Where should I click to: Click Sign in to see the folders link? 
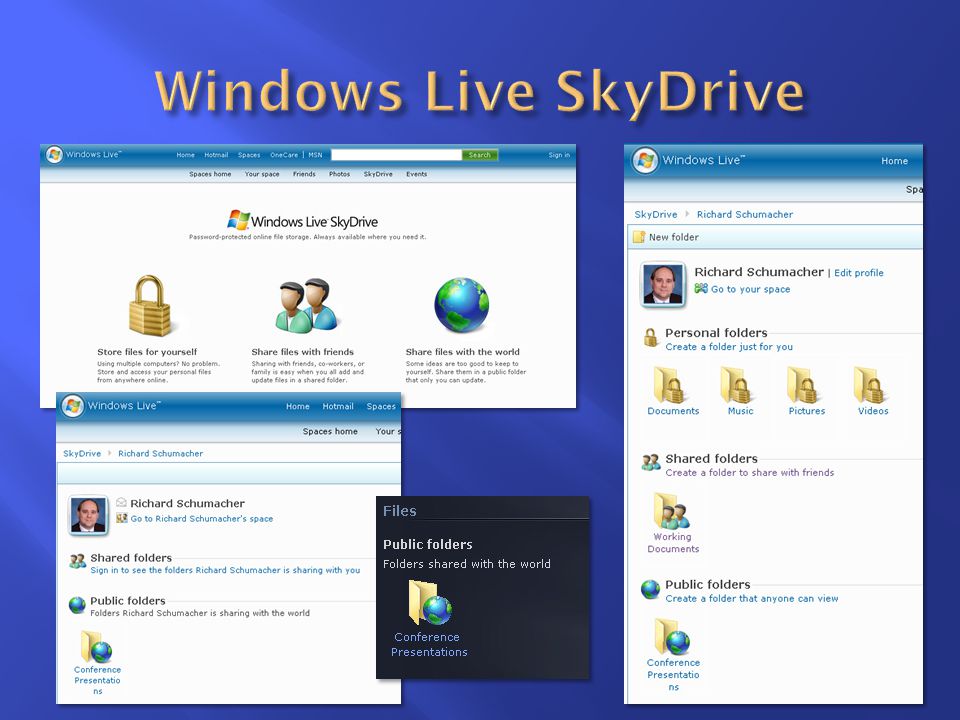coord(225,570)
